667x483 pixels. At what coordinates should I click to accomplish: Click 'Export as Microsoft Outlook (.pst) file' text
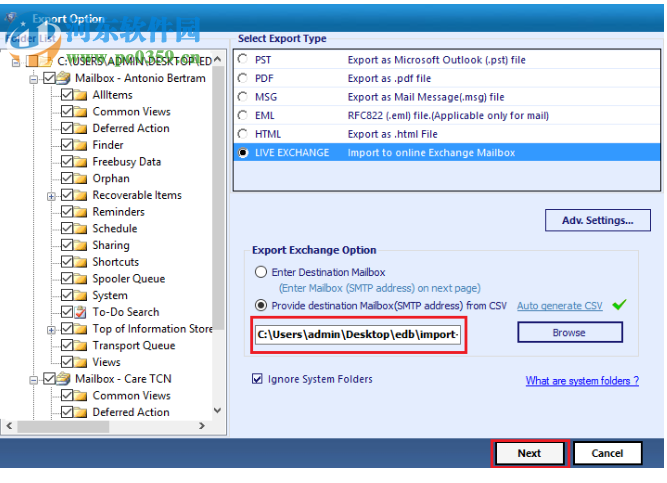[x=436, y=60]
